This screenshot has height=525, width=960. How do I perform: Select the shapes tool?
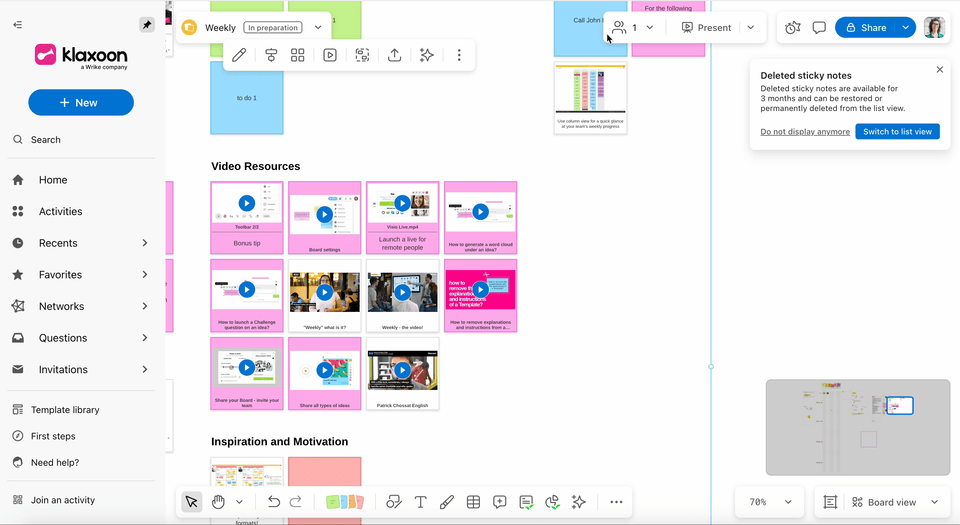point(394,502)
